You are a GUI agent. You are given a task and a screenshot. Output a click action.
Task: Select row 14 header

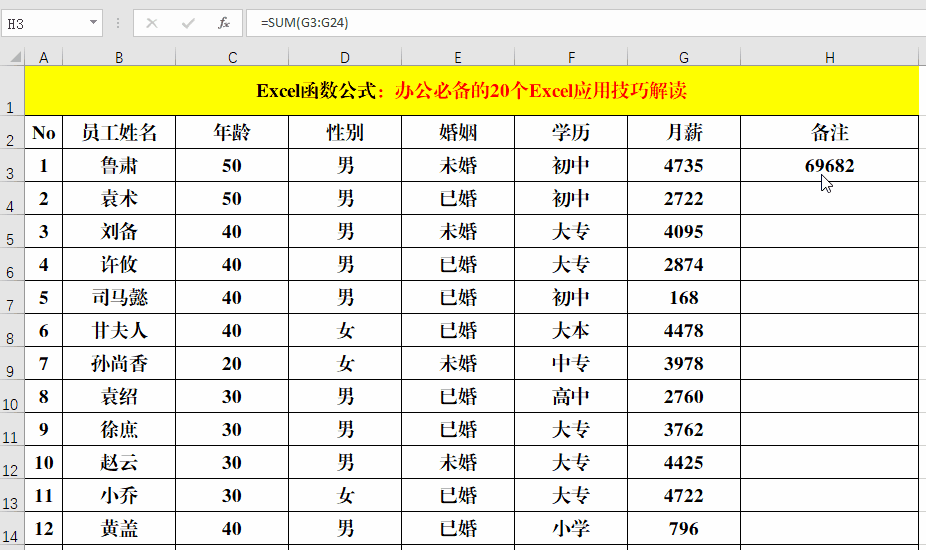tap(12, 528)
